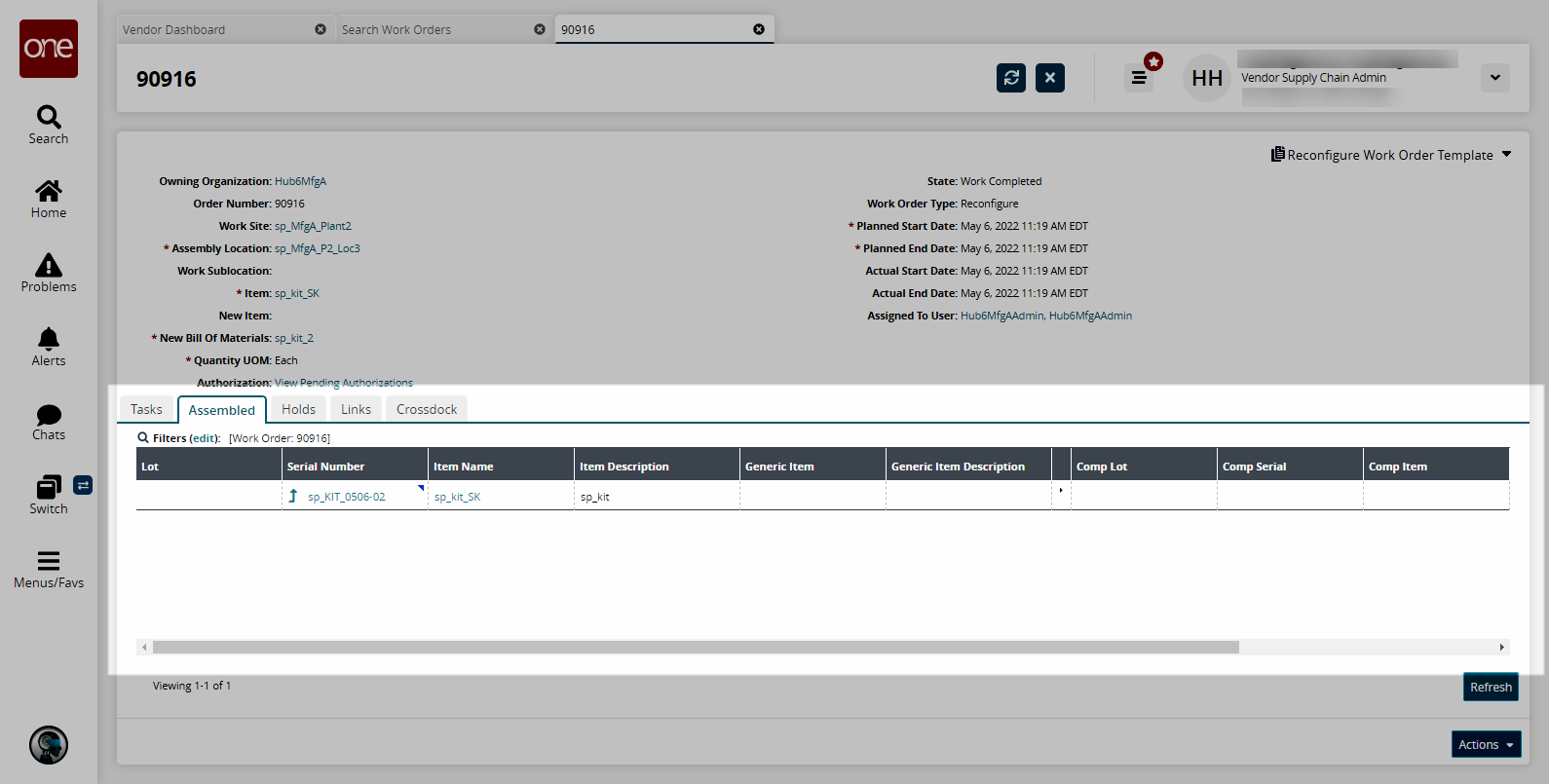Click the round assistant avatar icon

(x=49, y=745)
